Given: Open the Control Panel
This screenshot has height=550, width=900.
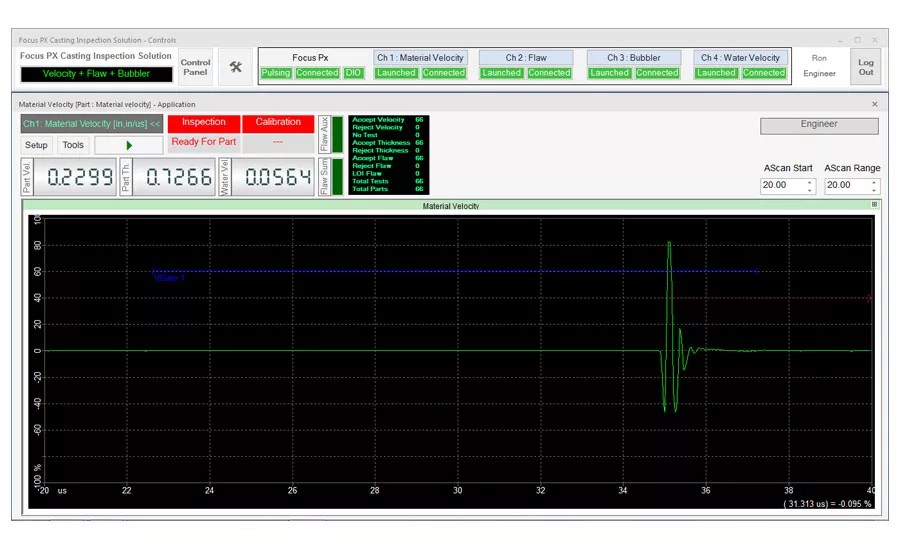Looking at the screenshot, I should click(195, 67).
